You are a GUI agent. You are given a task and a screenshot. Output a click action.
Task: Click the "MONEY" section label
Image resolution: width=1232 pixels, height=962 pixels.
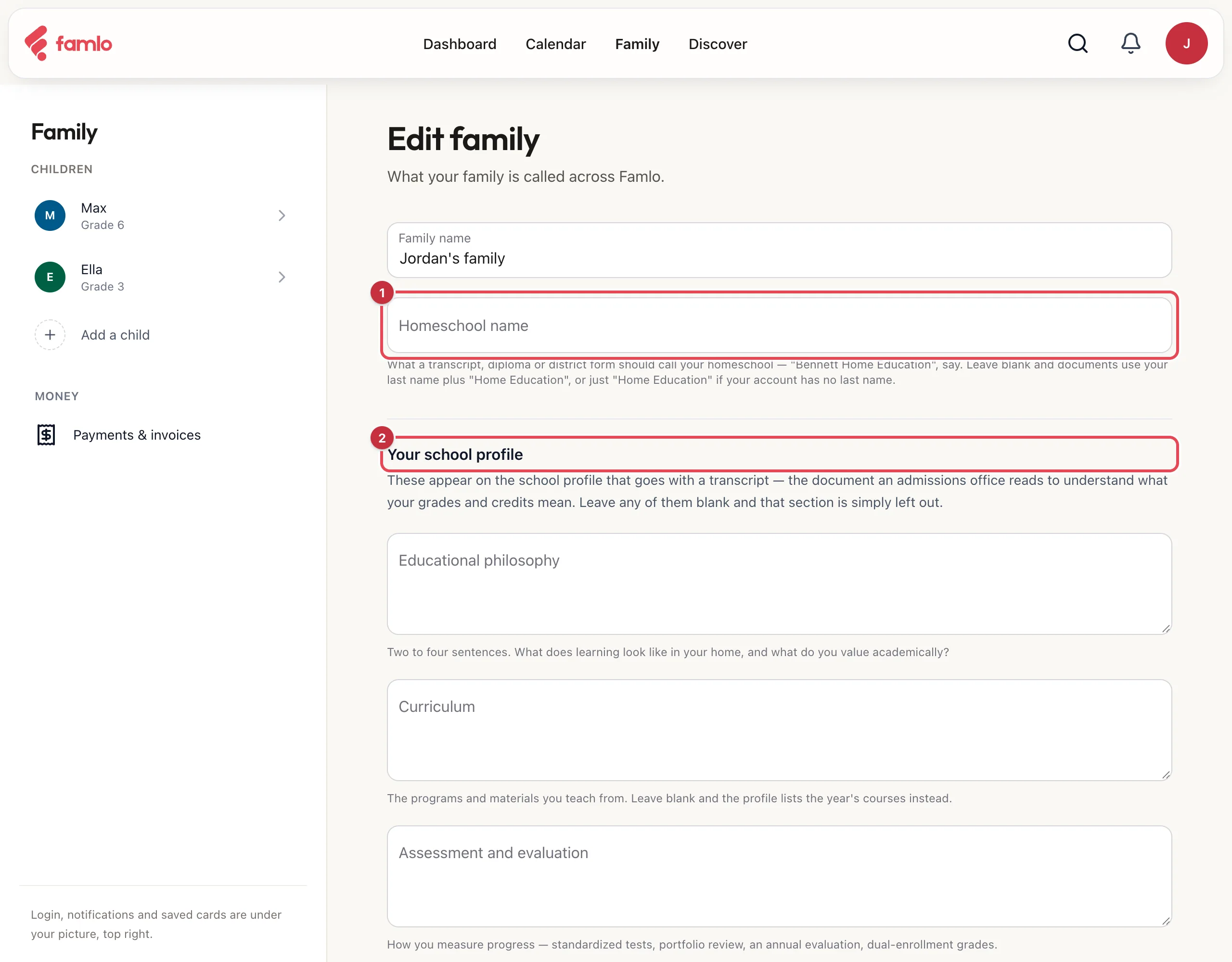click(x=56, y=396)
